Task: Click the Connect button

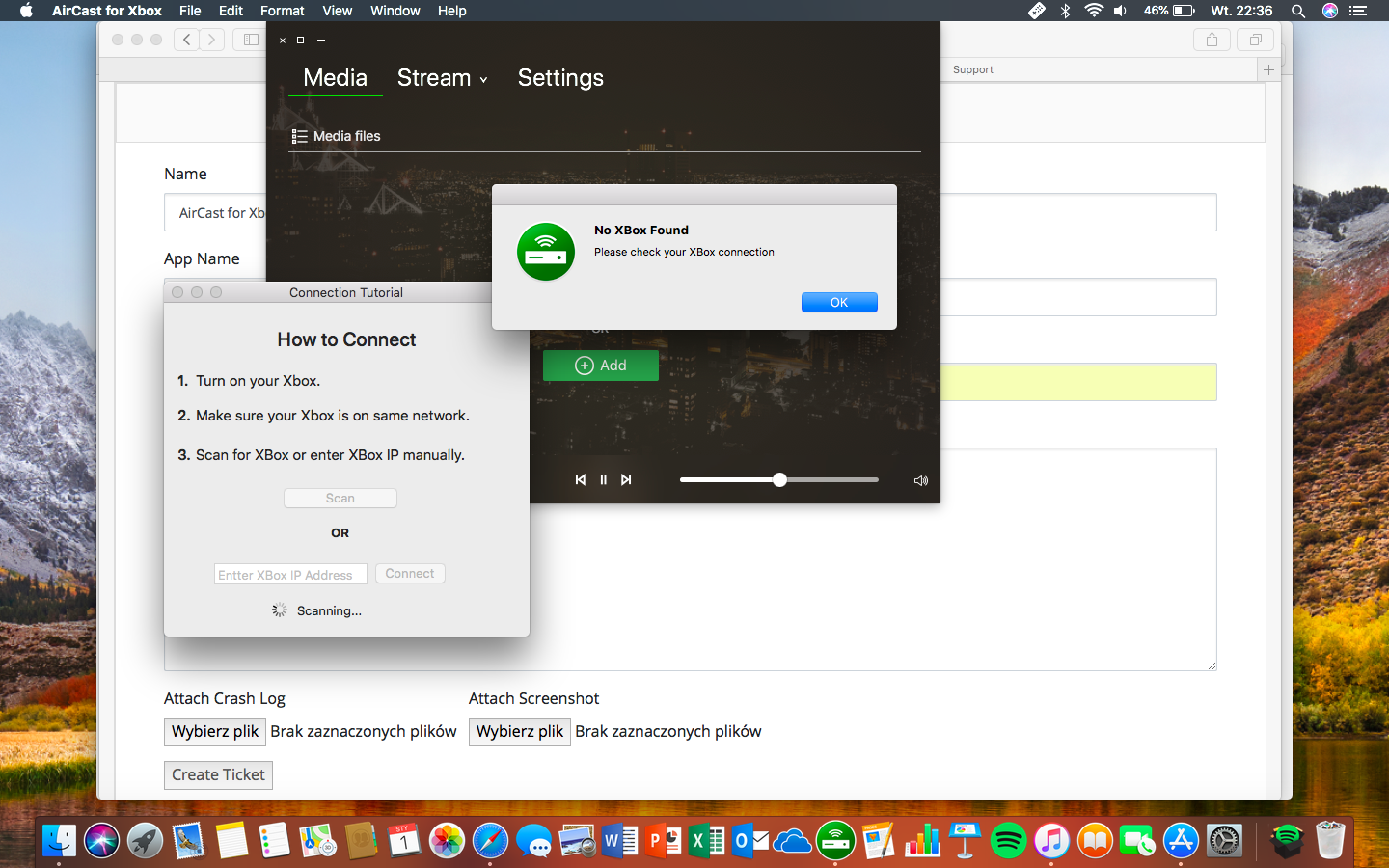Action: [x=410, y=574]
